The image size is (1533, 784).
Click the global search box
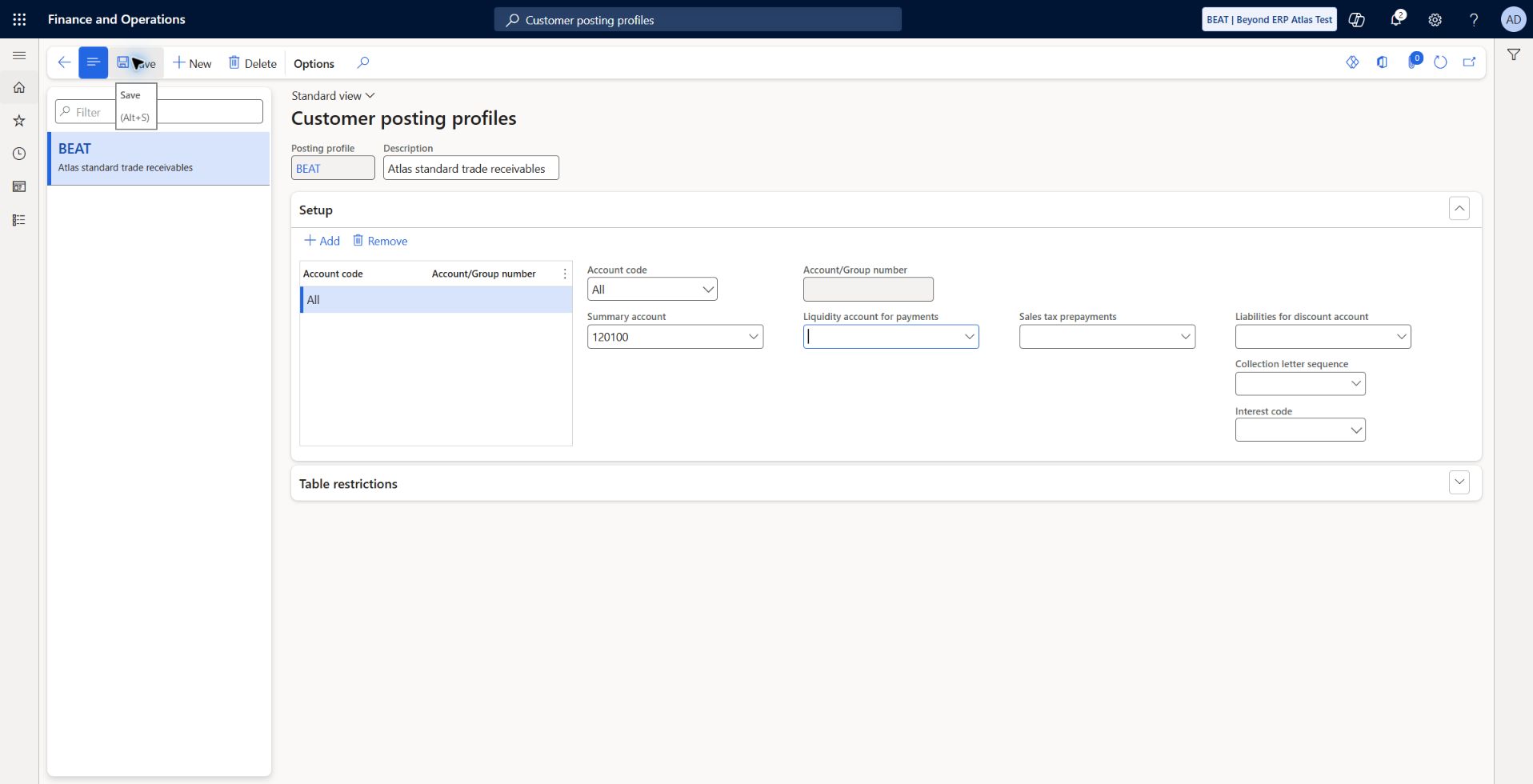698,19
